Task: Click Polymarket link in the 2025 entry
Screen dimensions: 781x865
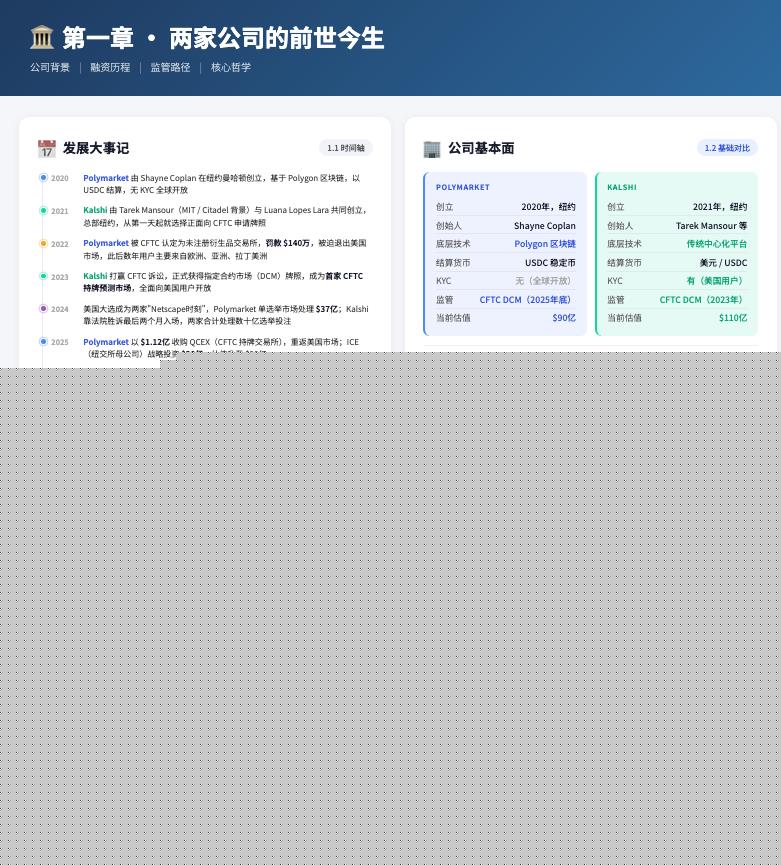Action: (x=106, y=342)
